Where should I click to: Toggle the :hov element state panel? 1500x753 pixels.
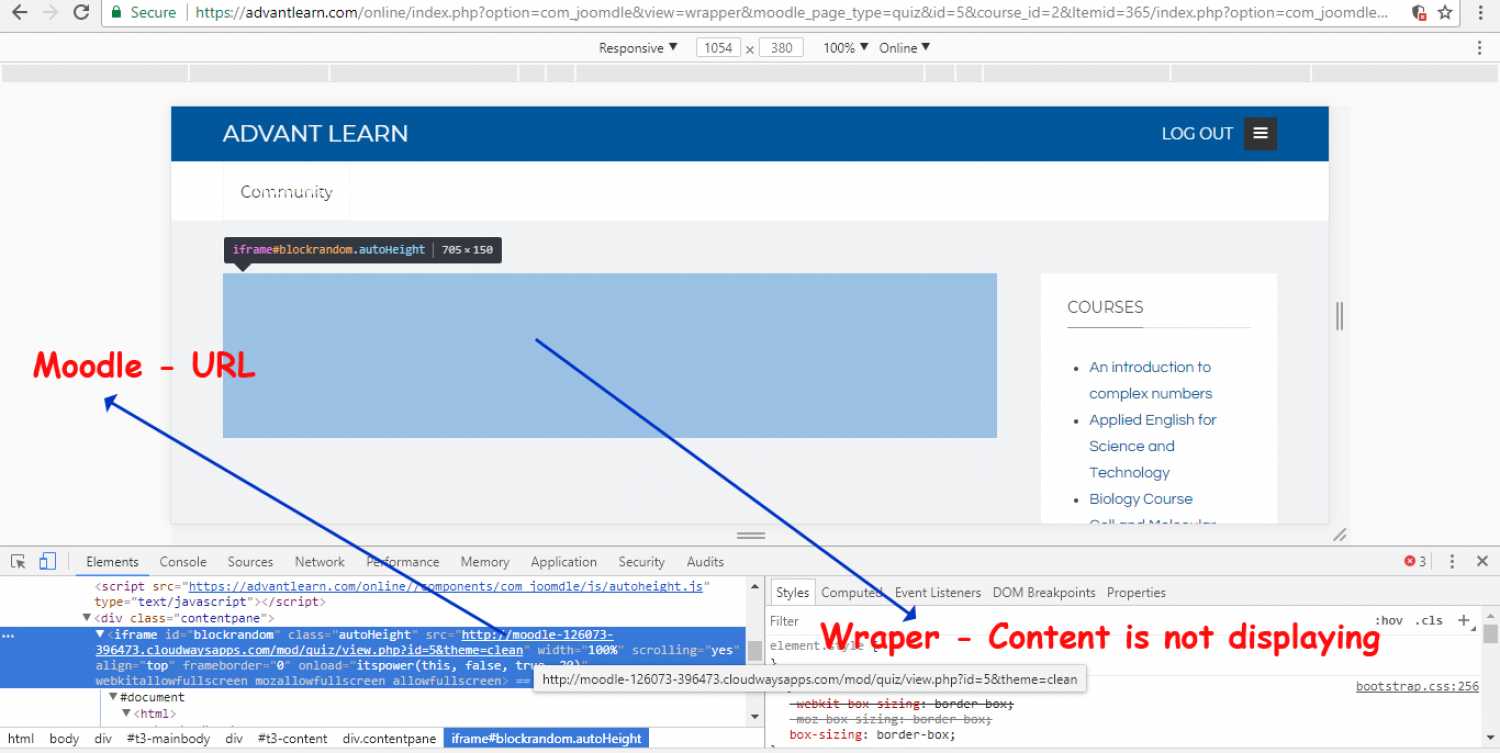[1388, 620]
